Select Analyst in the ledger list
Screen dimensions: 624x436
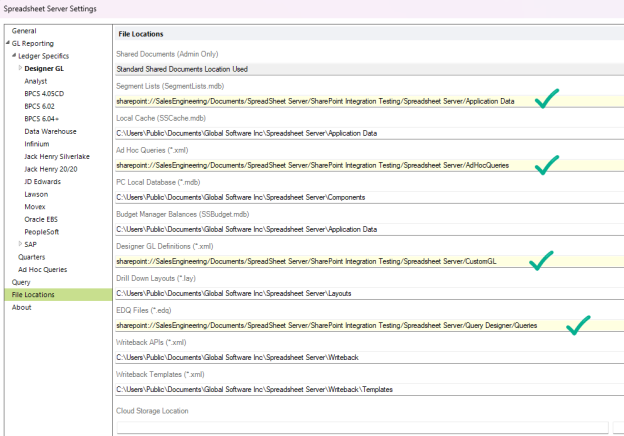click(36, 81)
